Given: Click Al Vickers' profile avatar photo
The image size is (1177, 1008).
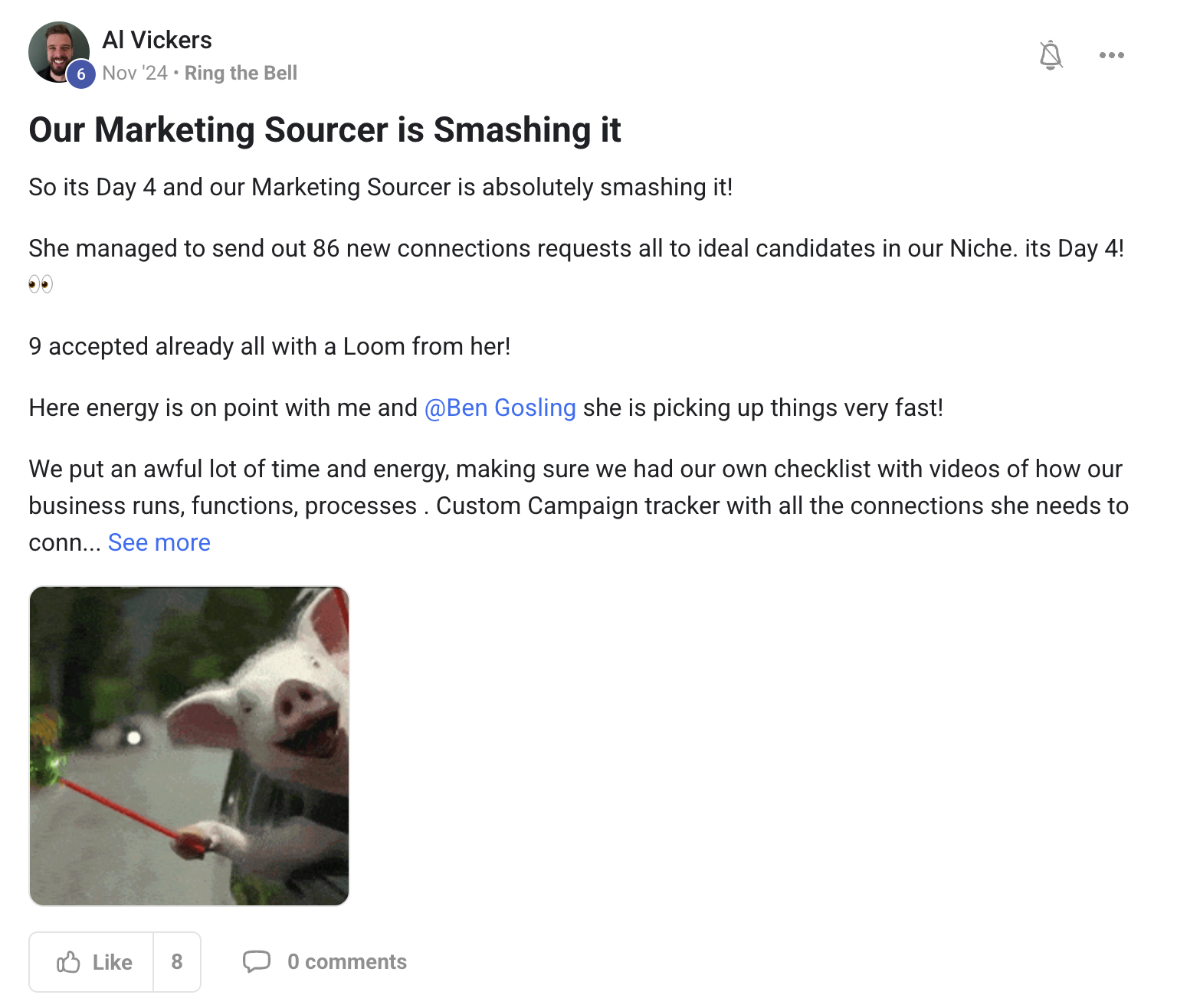Looking at the screenshot, I should [55, 49].
